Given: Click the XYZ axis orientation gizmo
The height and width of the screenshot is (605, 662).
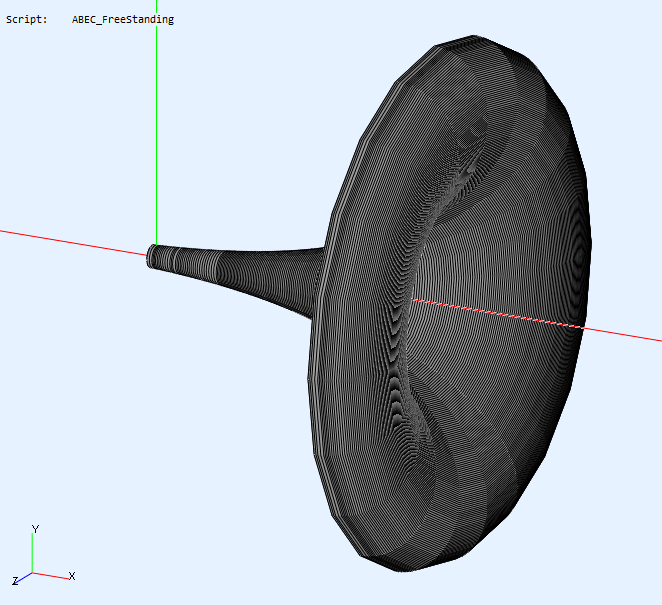Looking at the screenshot, I should [43, 555].
